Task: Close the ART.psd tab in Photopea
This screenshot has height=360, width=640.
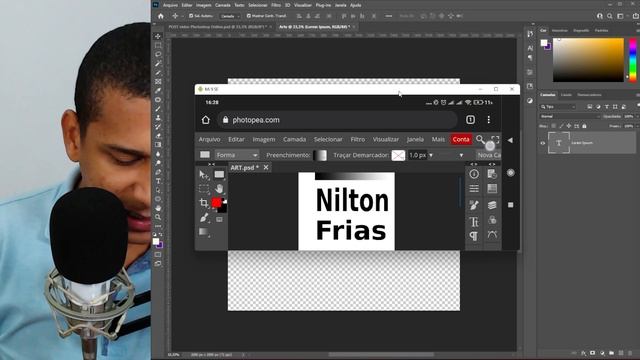Action: point(266,167)
